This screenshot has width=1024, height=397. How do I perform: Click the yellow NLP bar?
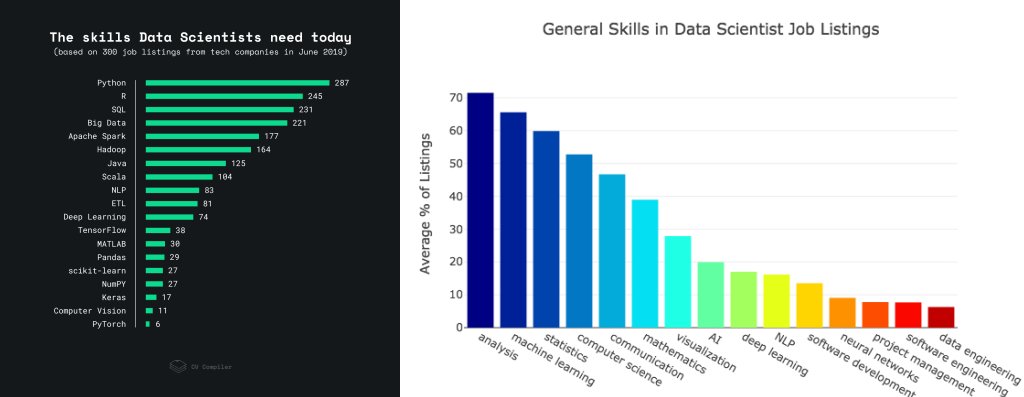pos(776,300)
